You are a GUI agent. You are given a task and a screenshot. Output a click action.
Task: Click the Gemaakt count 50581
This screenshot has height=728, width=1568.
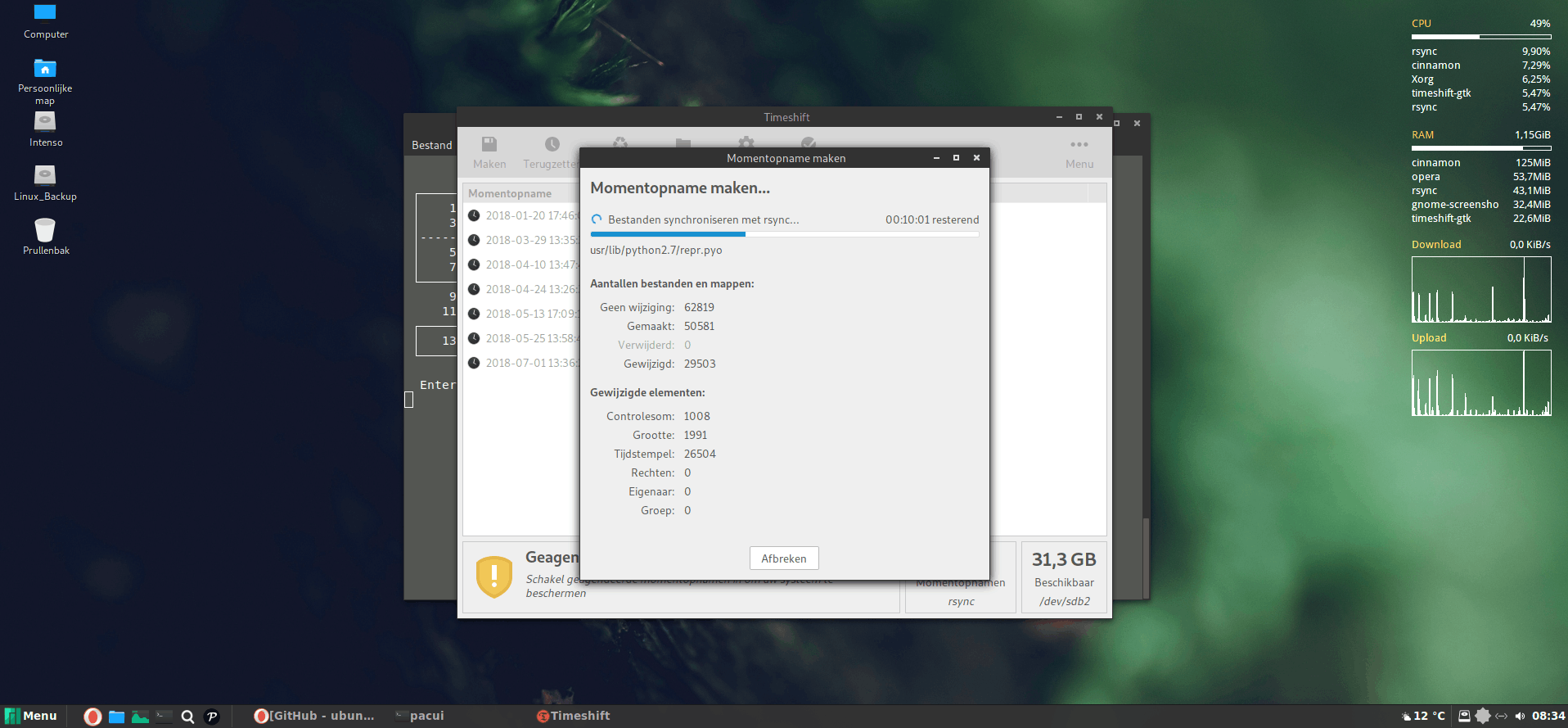click(700, 326)
